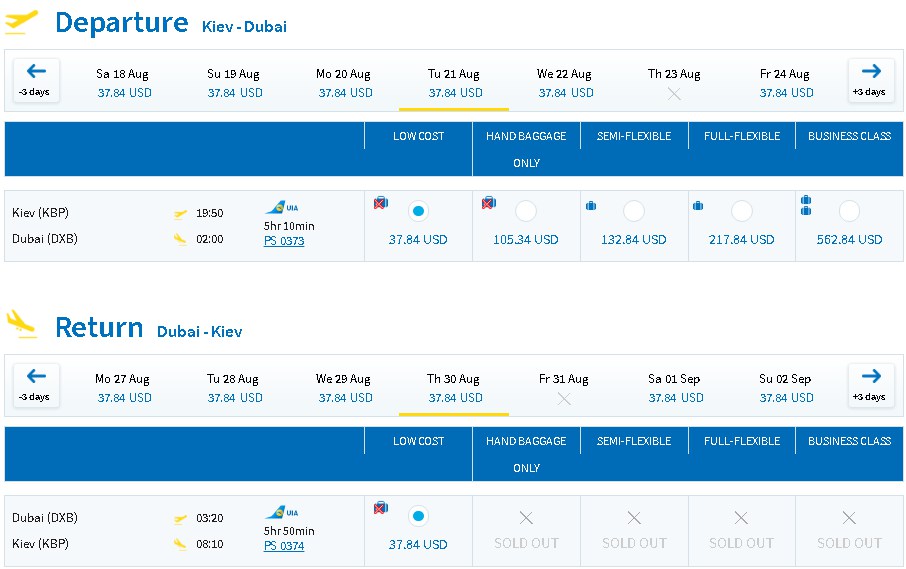Choose departure Hand Baggage Only fare 105.34 USD

pyautogui.click(x=526, y=211)
